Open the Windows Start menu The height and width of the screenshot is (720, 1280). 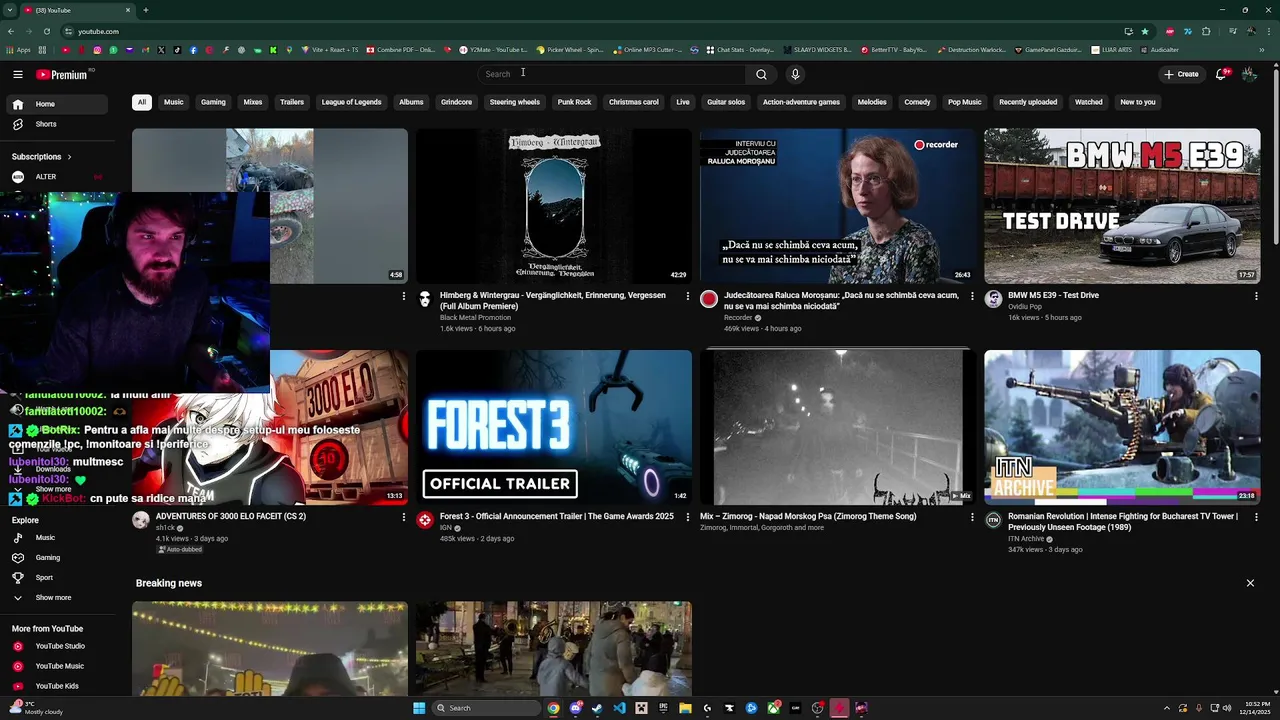[x=419, y=708]
